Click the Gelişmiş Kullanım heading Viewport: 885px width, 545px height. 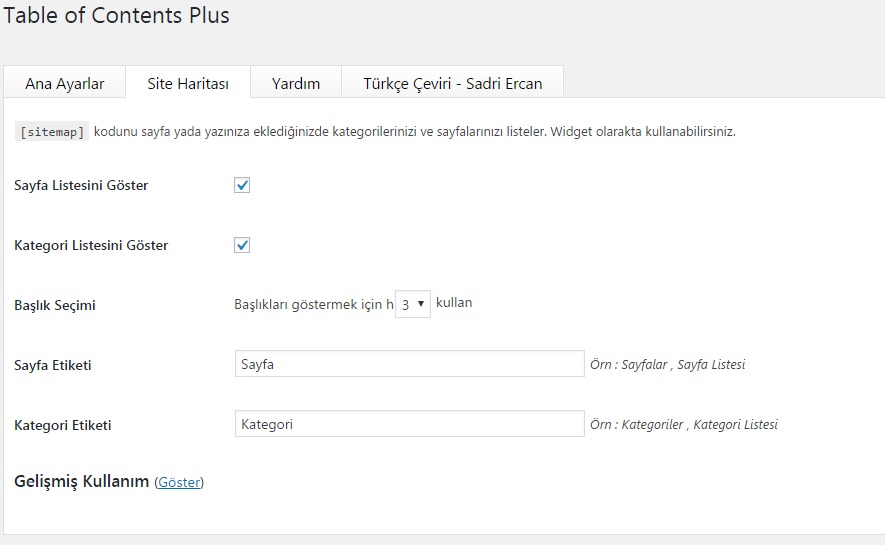click(x=81, y=481)
